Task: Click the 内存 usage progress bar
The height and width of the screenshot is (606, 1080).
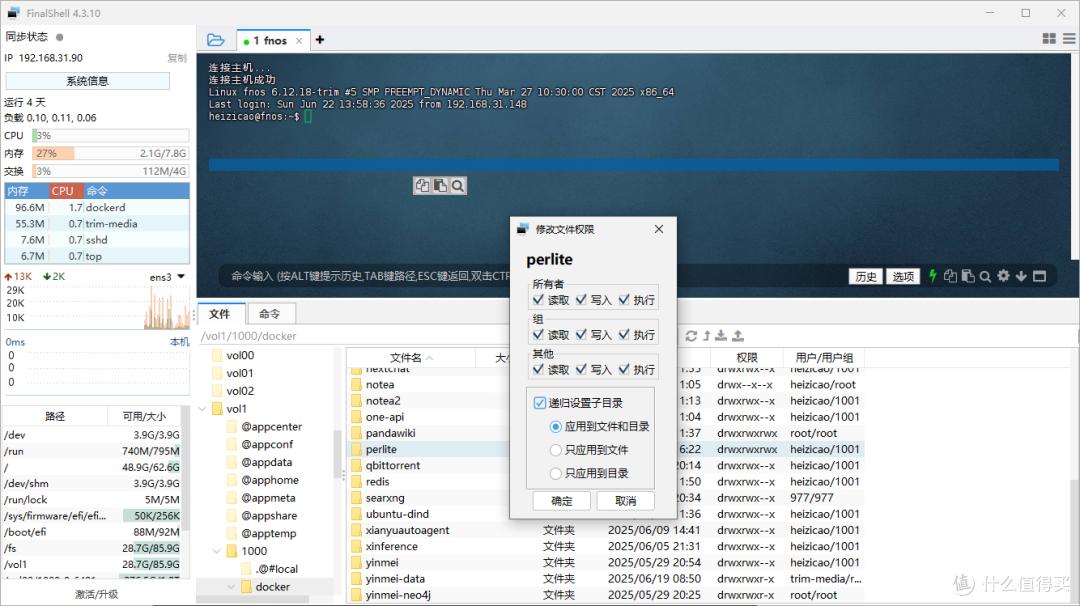Action: 110,154
